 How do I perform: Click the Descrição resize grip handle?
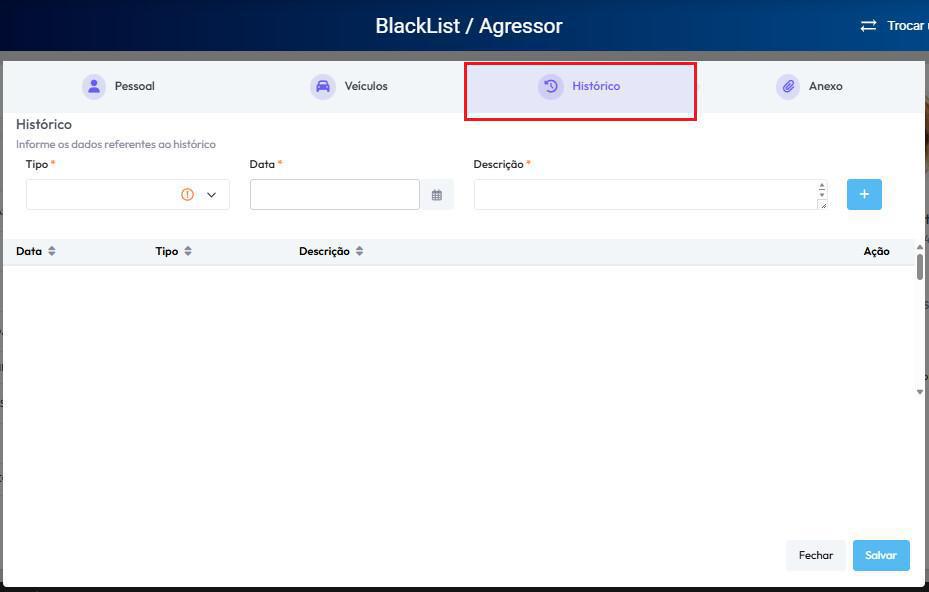point(822,204)
